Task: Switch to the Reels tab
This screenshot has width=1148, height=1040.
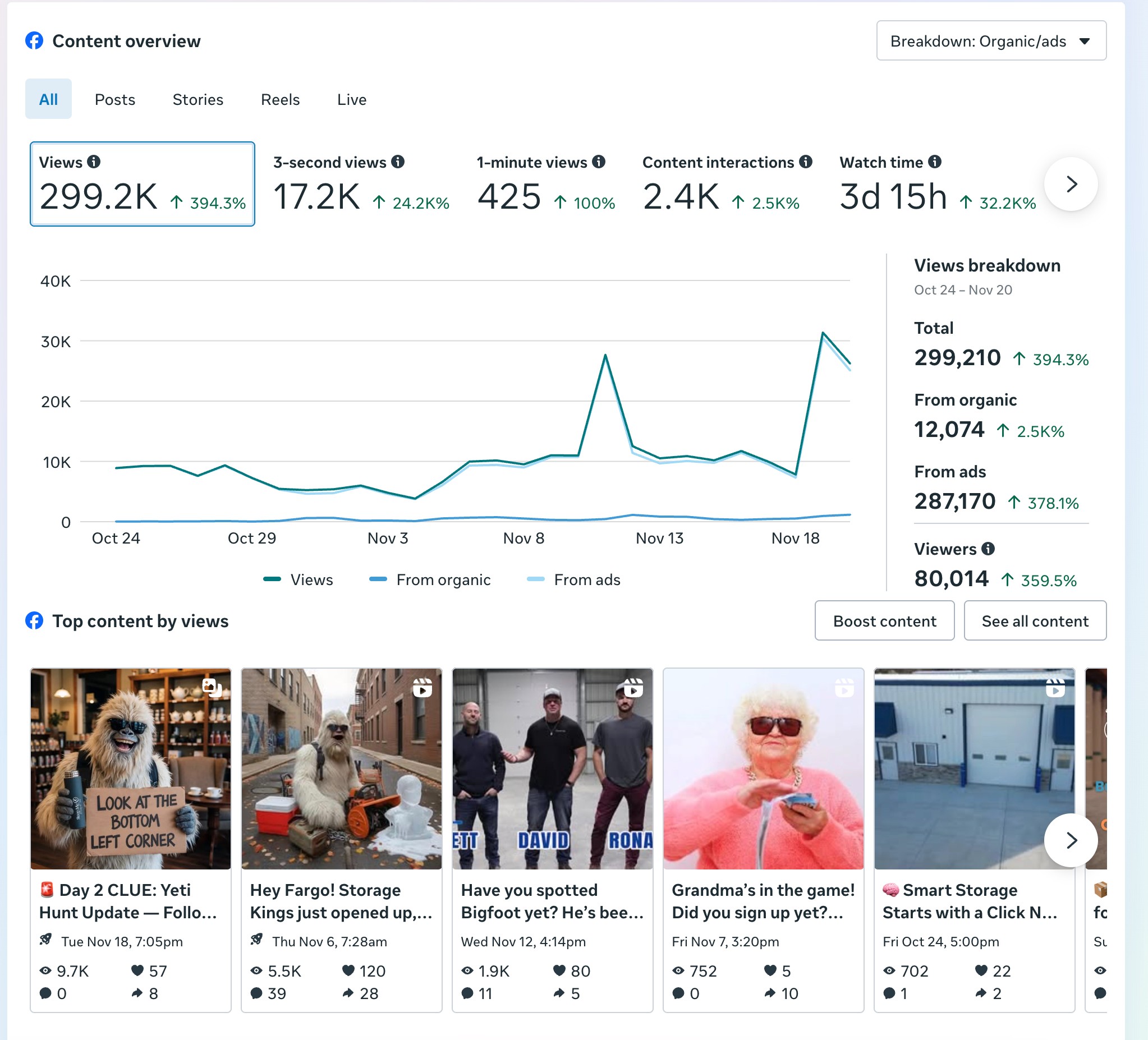Action: tap(280, 100)
